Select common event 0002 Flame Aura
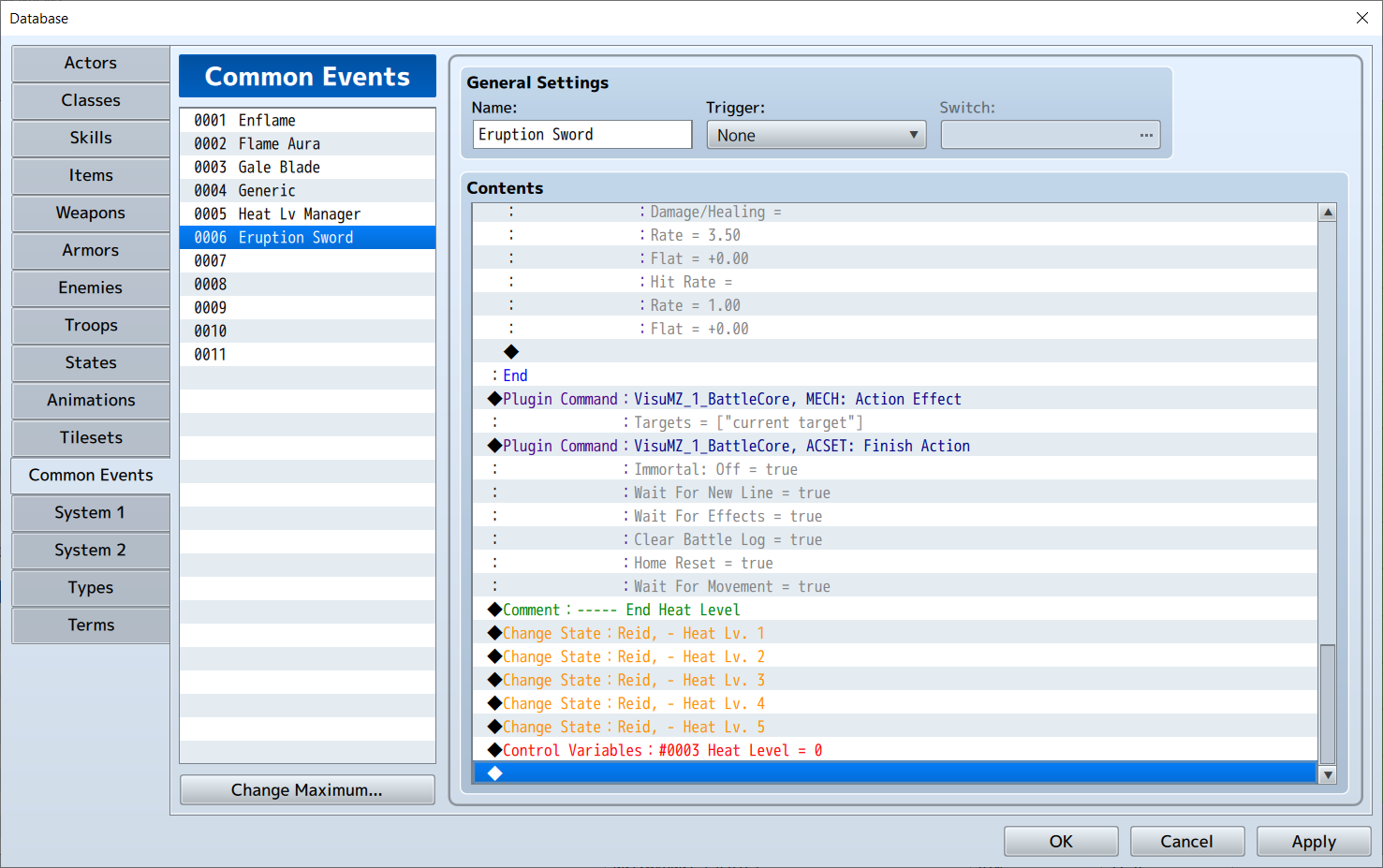 [307, 143]
